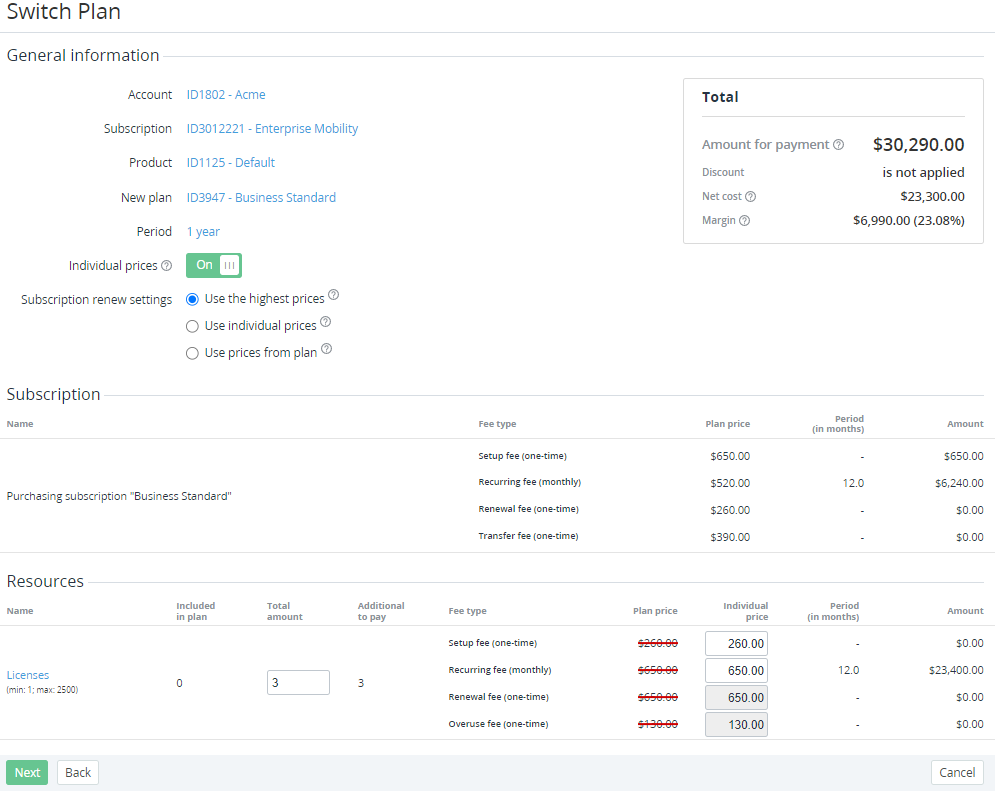Screen dimensions: 995x791
Task: Select the Use the highest prices radio button
Action: point(192,299)
